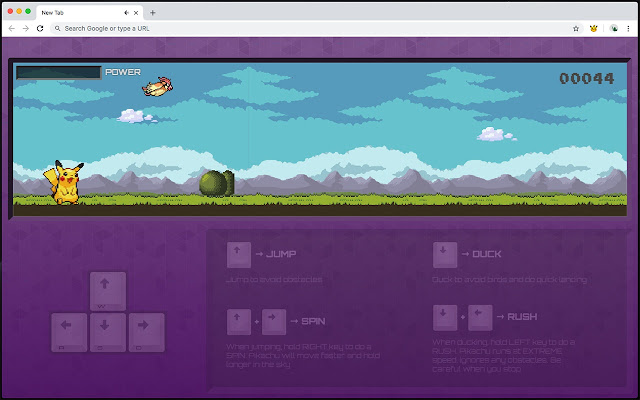Reload the page with the refresh icon
Screen dimensions: 640x400
(40, 29)
